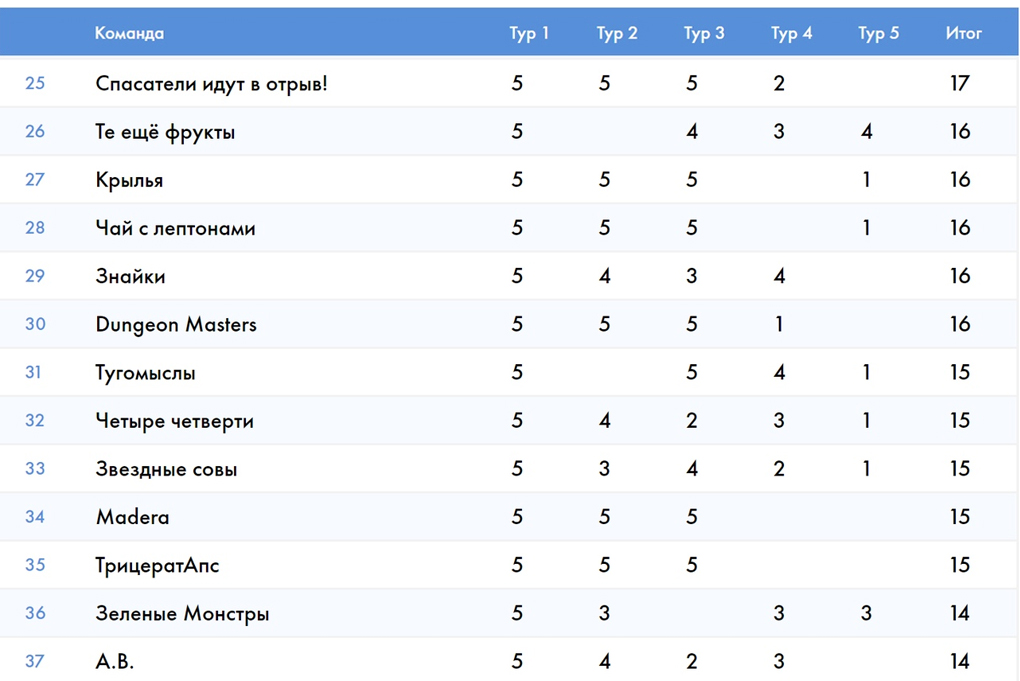Select the Тур 5 column header
1020x681 pixels.
878,33
